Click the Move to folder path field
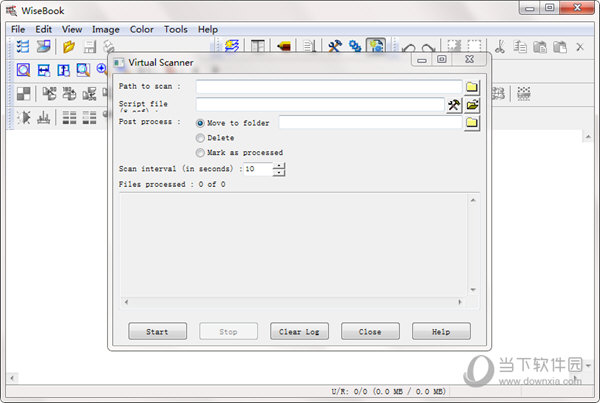 [x=370, y=122]
